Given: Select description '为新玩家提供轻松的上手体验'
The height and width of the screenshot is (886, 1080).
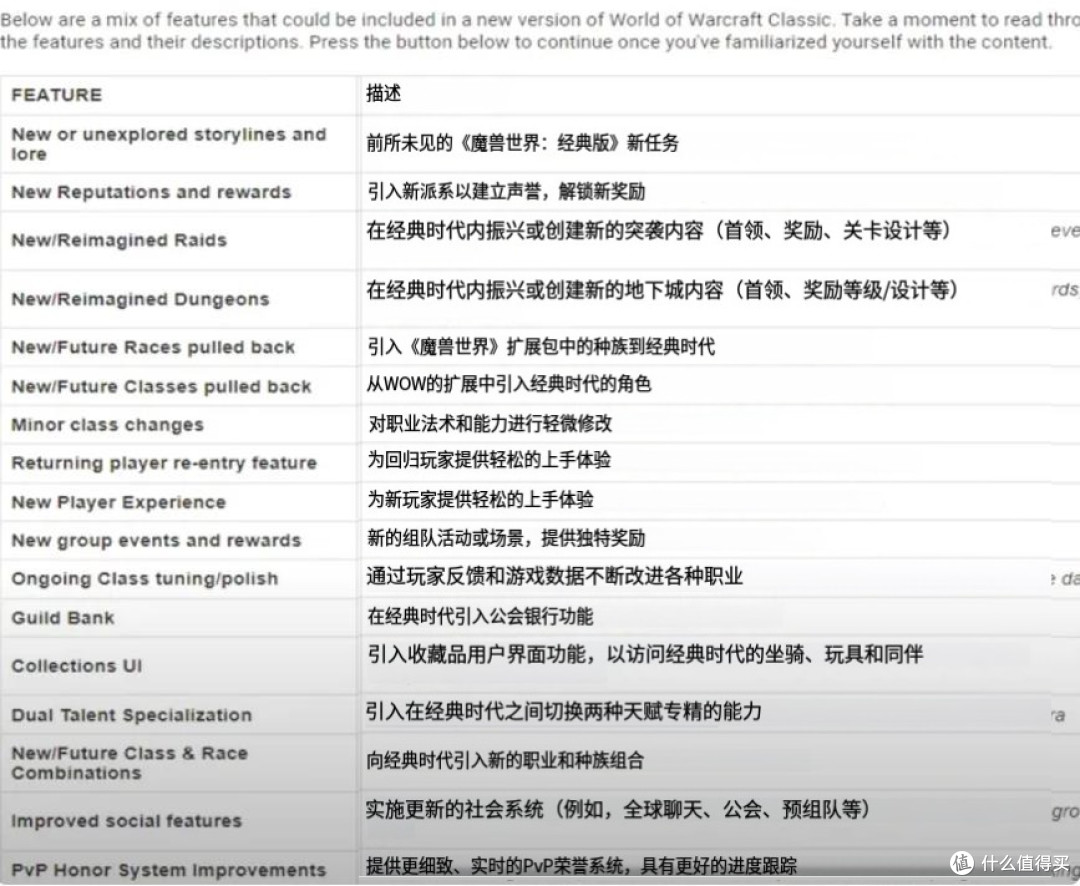Looking at the screenshot, I should point(480,499).
